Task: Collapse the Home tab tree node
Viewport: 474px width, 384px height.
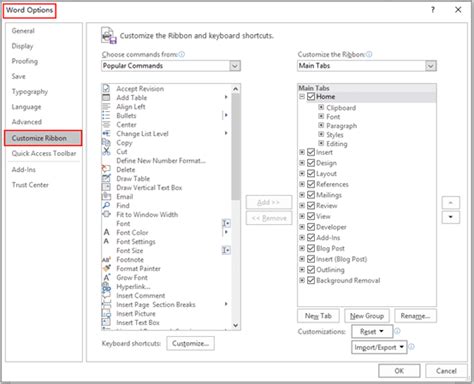Action: coord(302,97)
